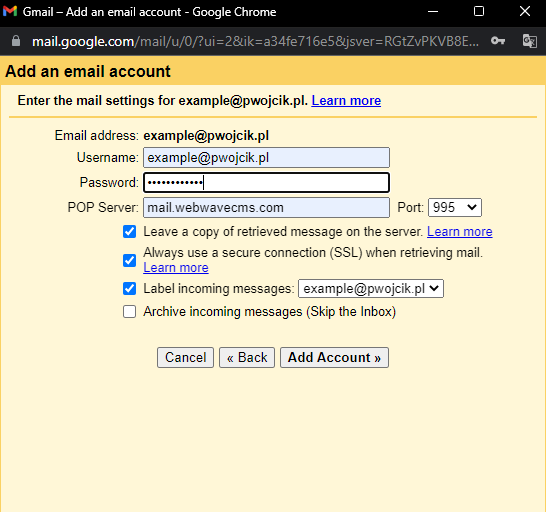The image size is (546, 512).
Task: Click the bold example@pwojcik.pl email address text
Action: pyautogui.click(x=206, y=135)
